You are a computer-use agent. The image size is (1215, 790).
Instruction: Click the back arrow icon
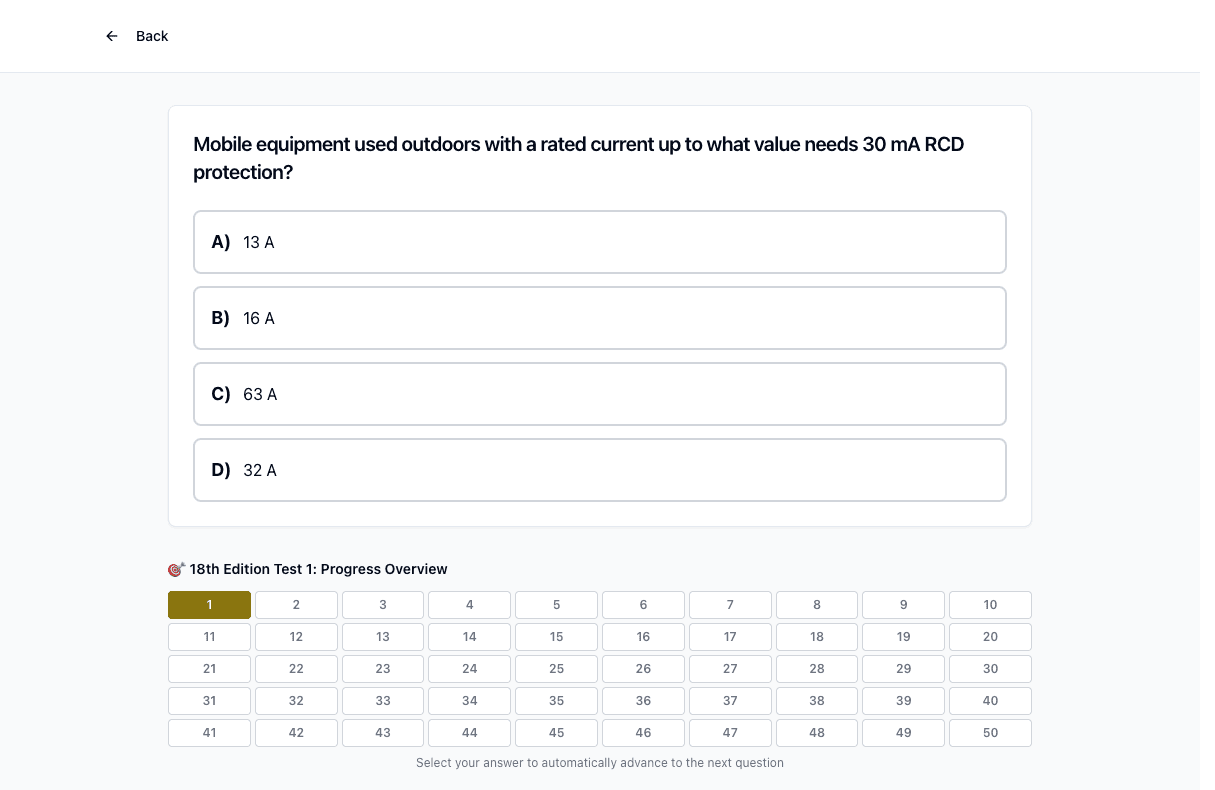112,36
